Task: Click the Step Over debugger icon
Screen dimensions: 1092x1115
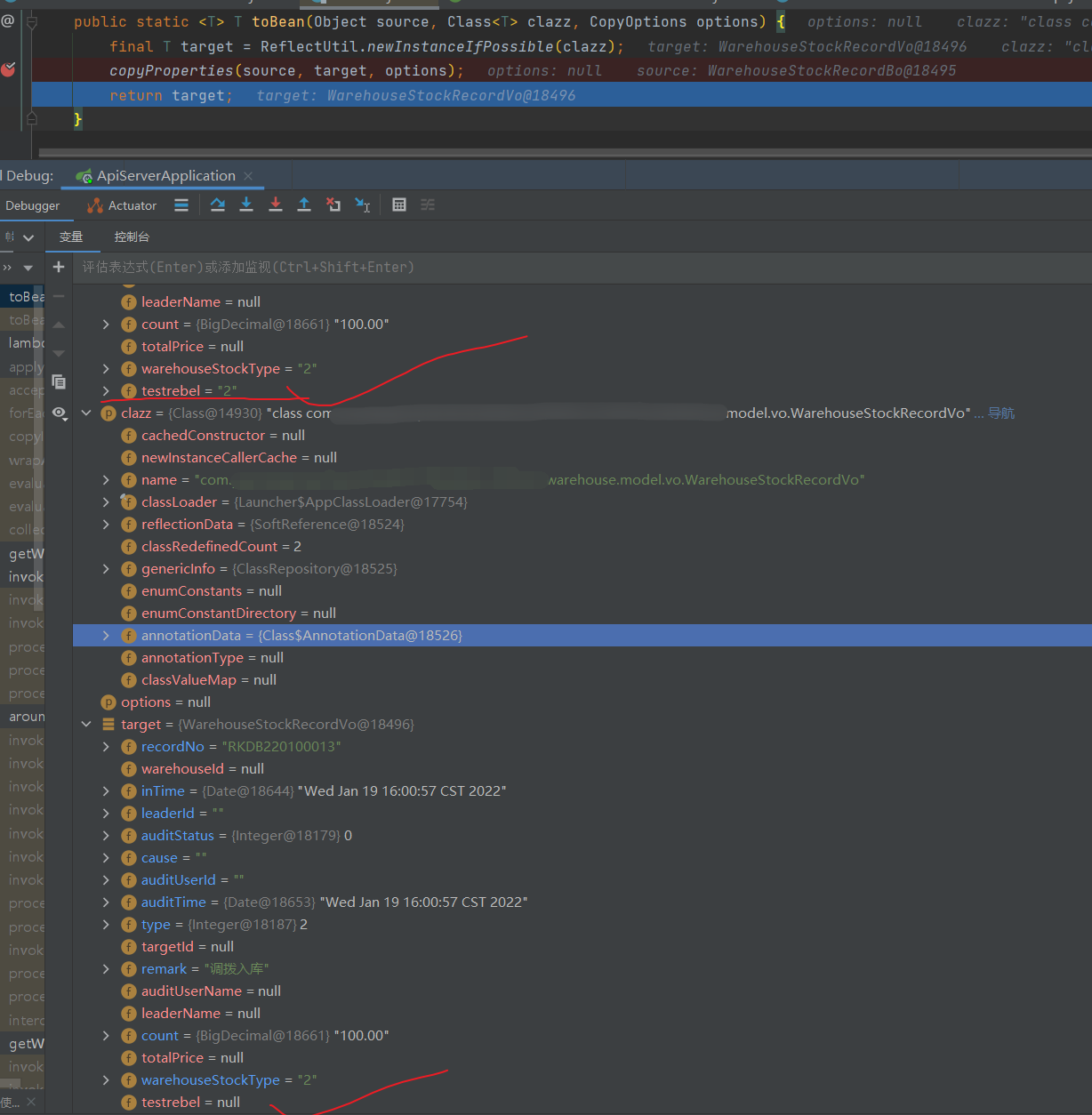Action: tap(218, 205)
